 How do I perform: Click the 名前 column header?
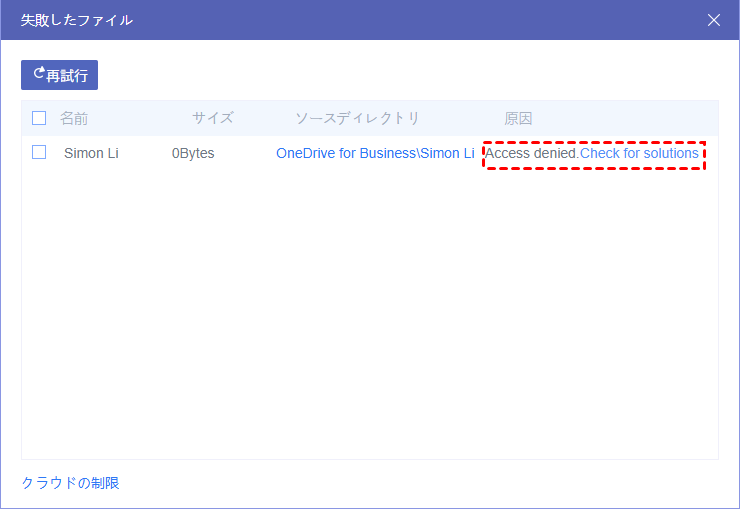pos(74,118)
